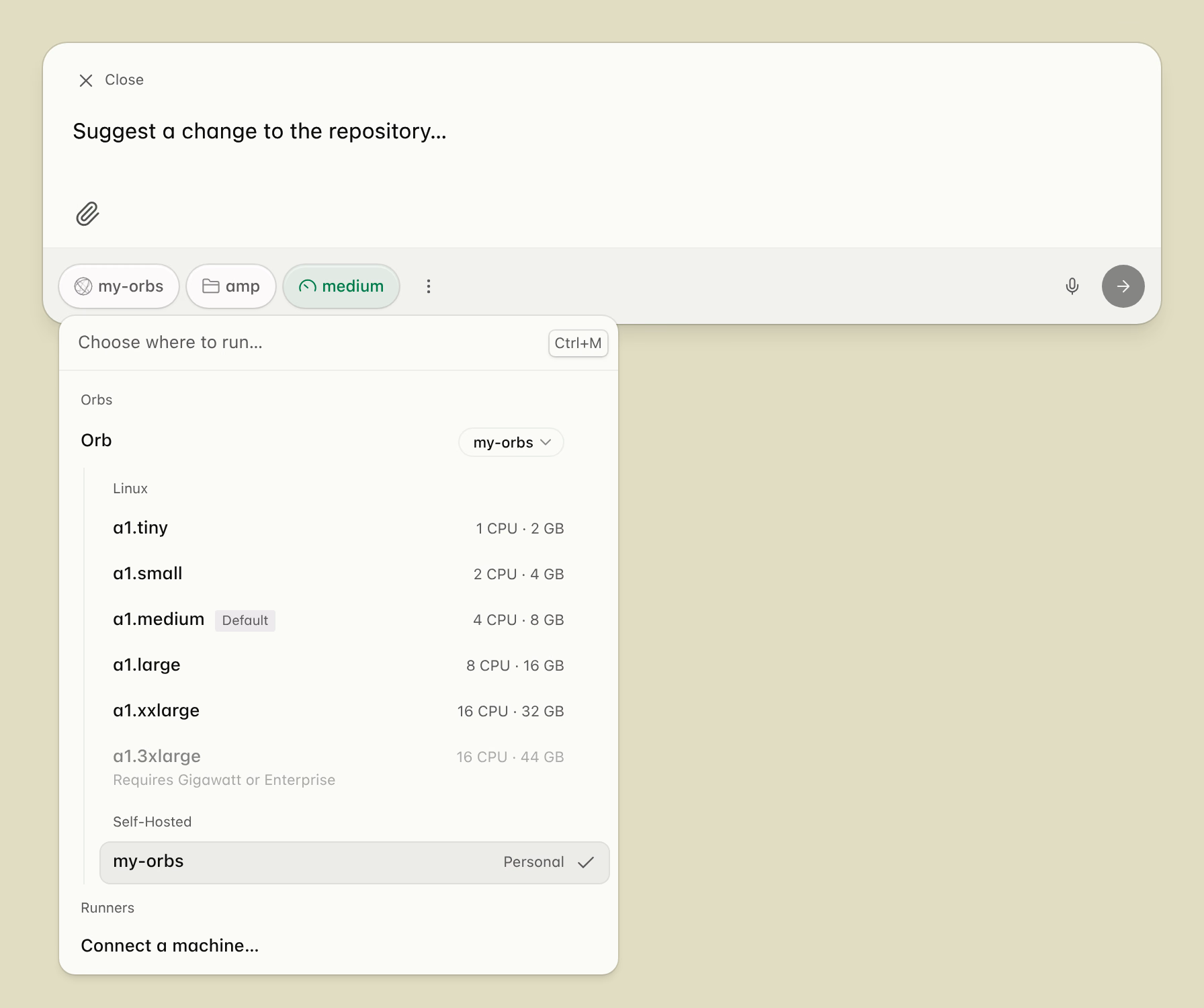Click the Self-Hosted section label
This screenshot has height=1008, width=1204.
point(153,822)
